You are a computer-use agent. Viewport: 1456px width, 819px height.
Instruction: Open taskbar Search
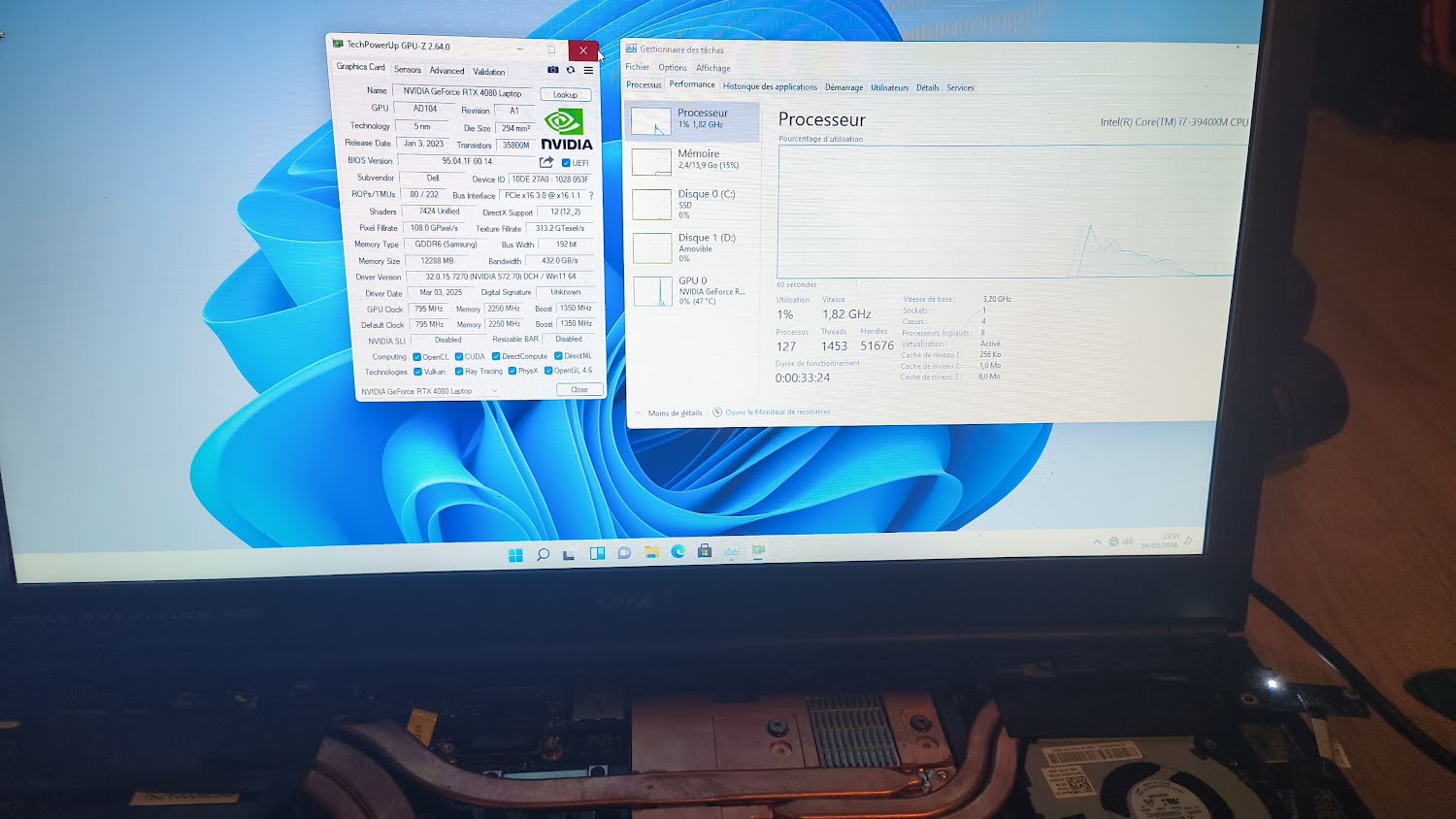coord(543,554)
